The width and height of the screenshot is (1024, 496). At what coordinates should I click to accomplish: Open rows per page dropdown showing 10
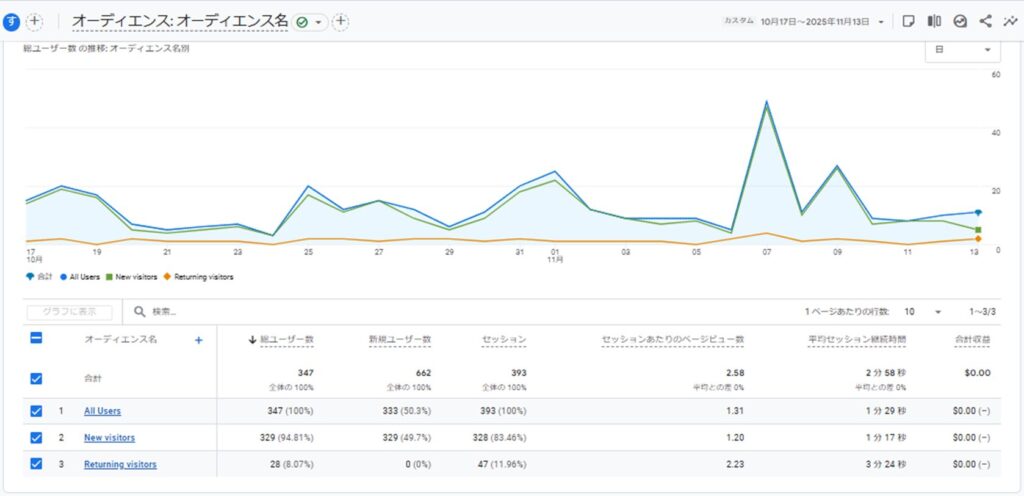click(922, 312)
